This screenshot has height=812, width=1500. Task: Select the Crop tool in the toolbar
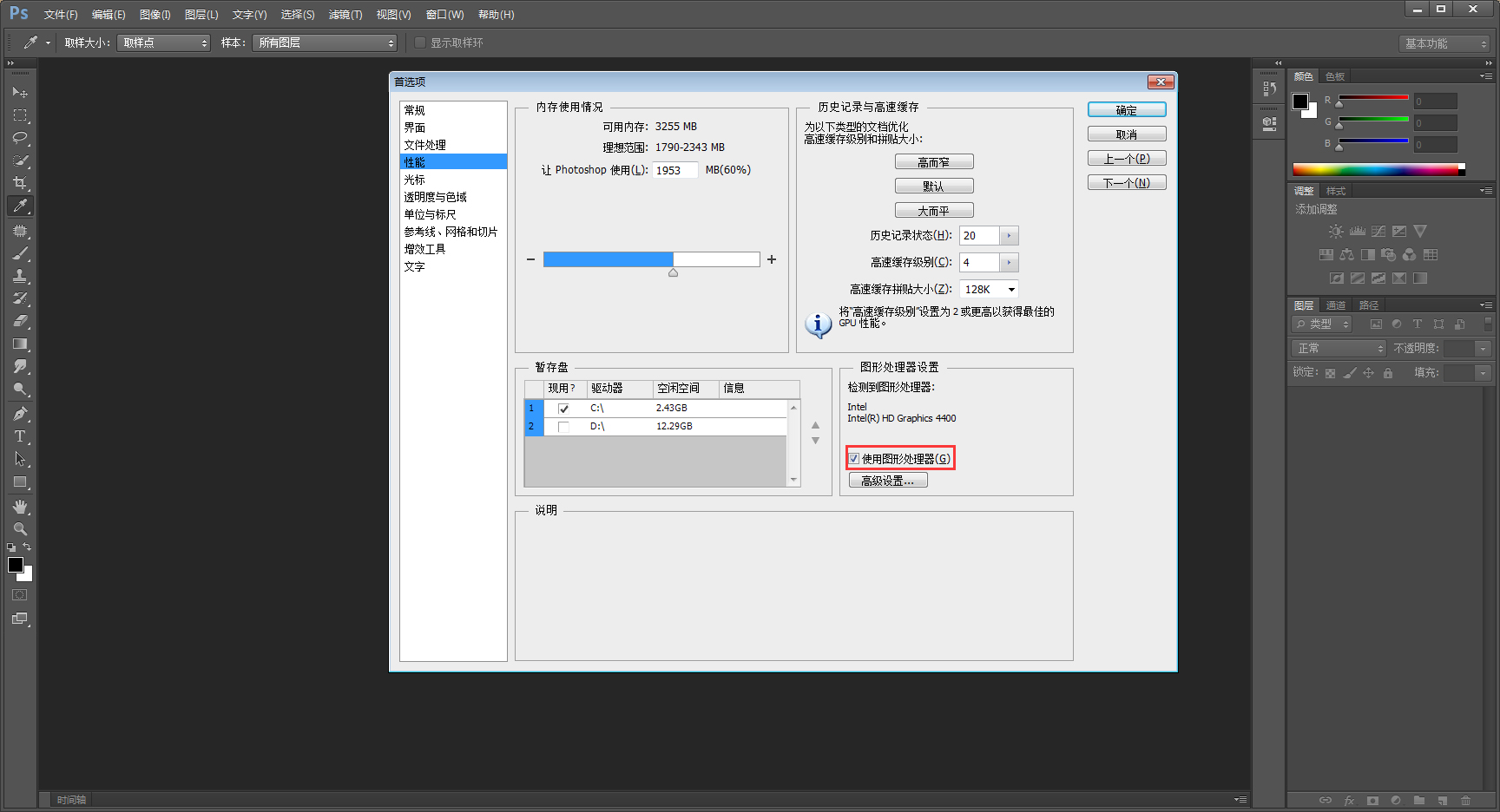click(21, 183)
